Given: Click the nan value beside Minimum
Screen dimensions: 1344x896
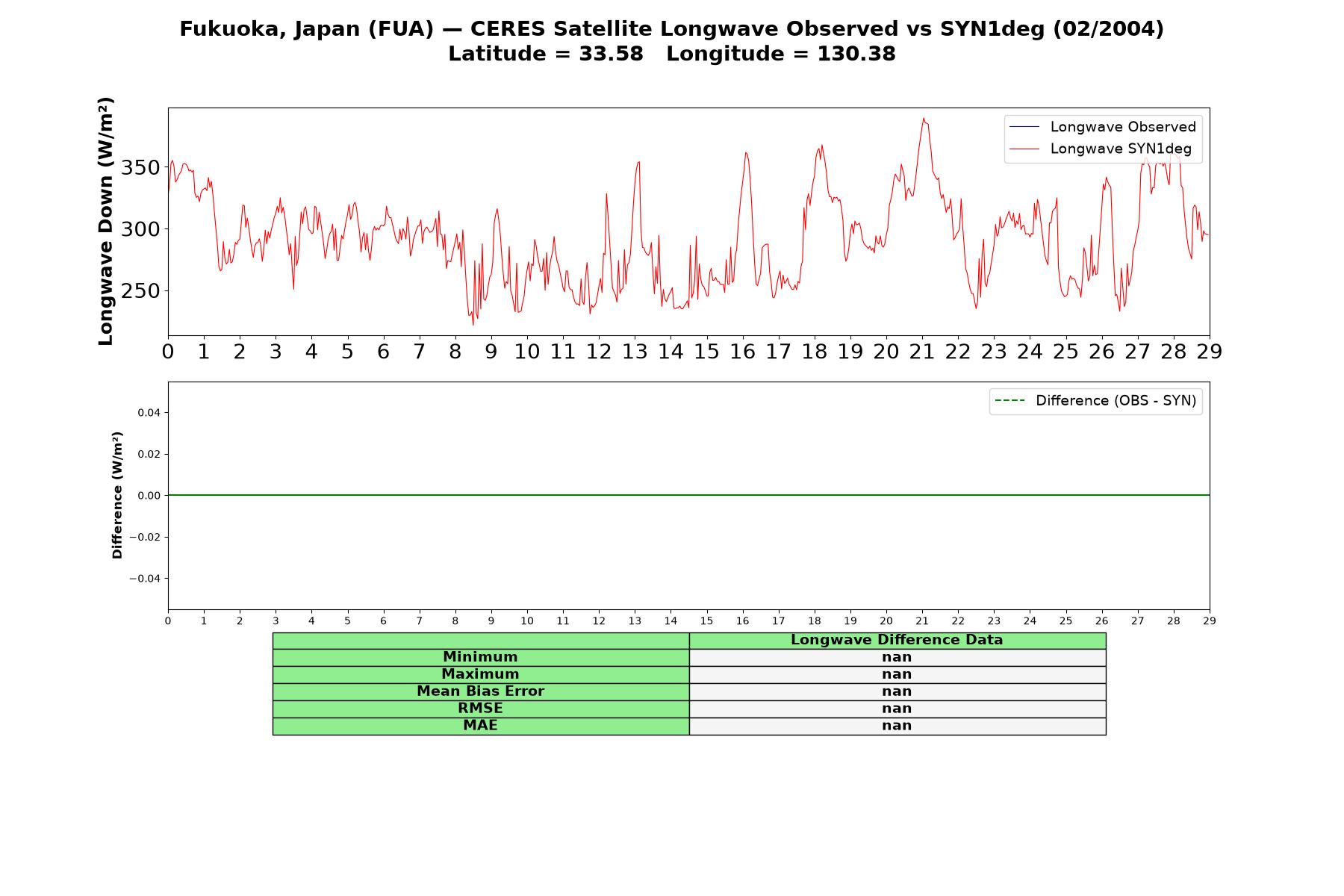Looking at the screenshot, I should pyautogui.click(x=897, y=657).
